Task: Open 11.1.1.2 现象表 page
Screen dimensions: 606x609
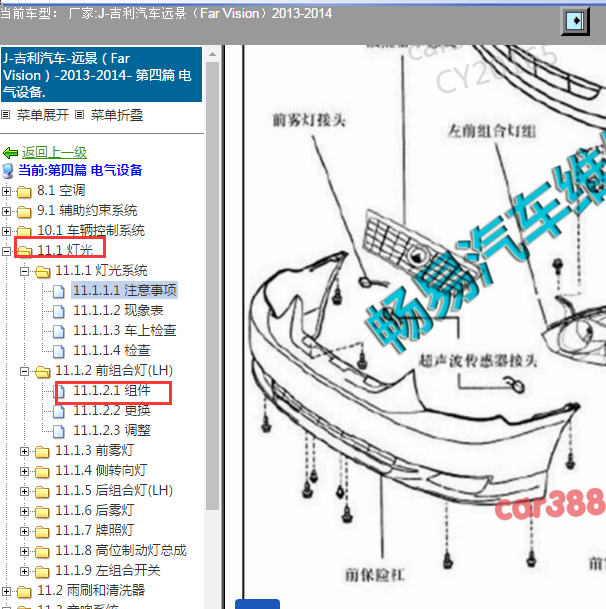Action: point(118,310)
